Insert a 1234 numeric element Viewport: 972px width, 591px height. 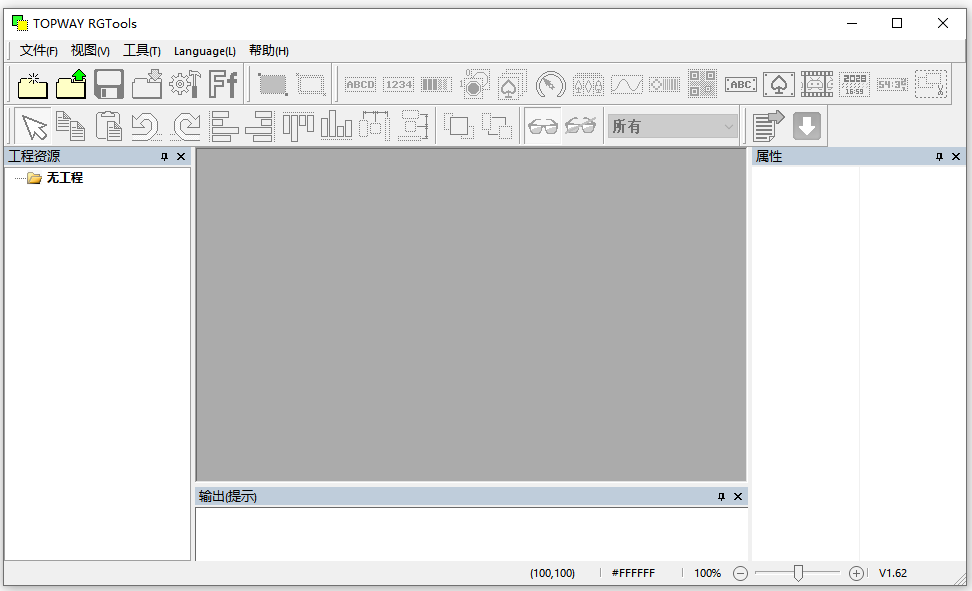(x=399, y=84)
